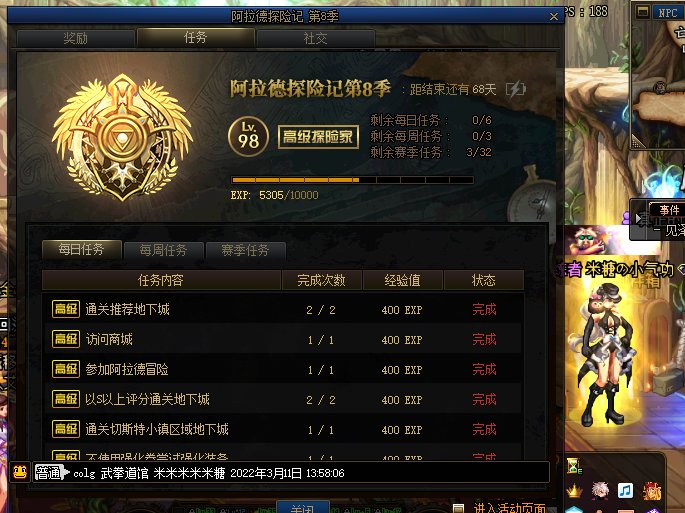Toggle the NPC display button
Viewport: 685px width, 513px height.
pos(668,12)
